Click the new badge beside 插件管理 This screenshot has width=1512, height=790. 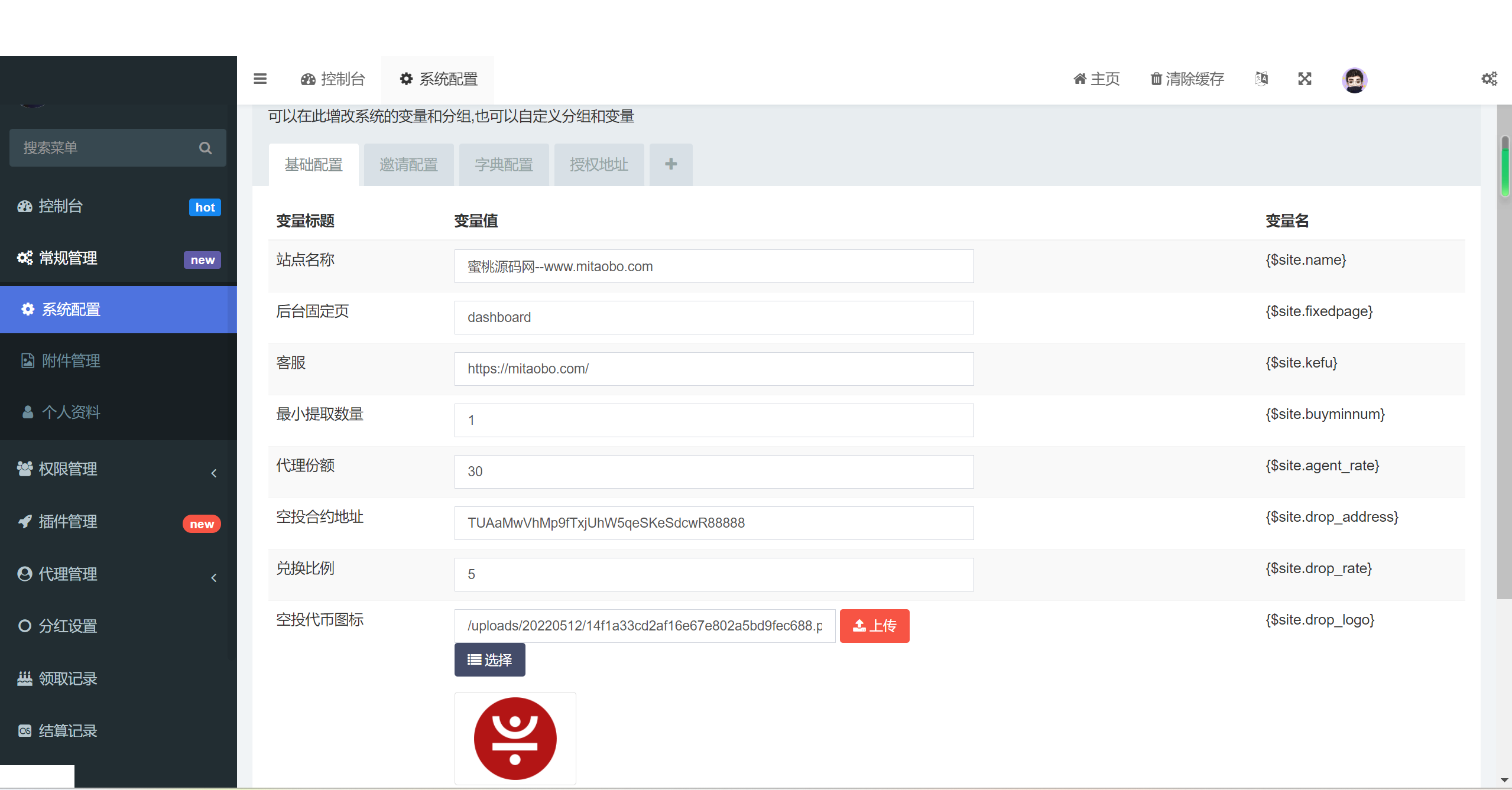pos(202,524)
